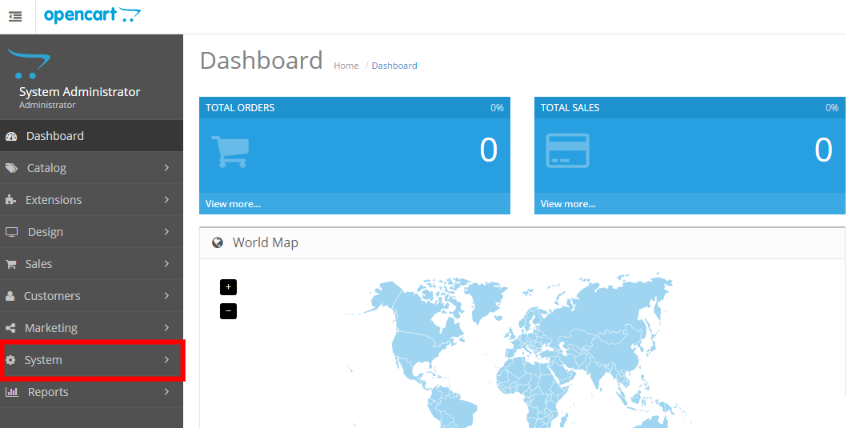Click the Extensions puzzle piece icon
The width and height of the screenshot is (846, 428).
11,200
